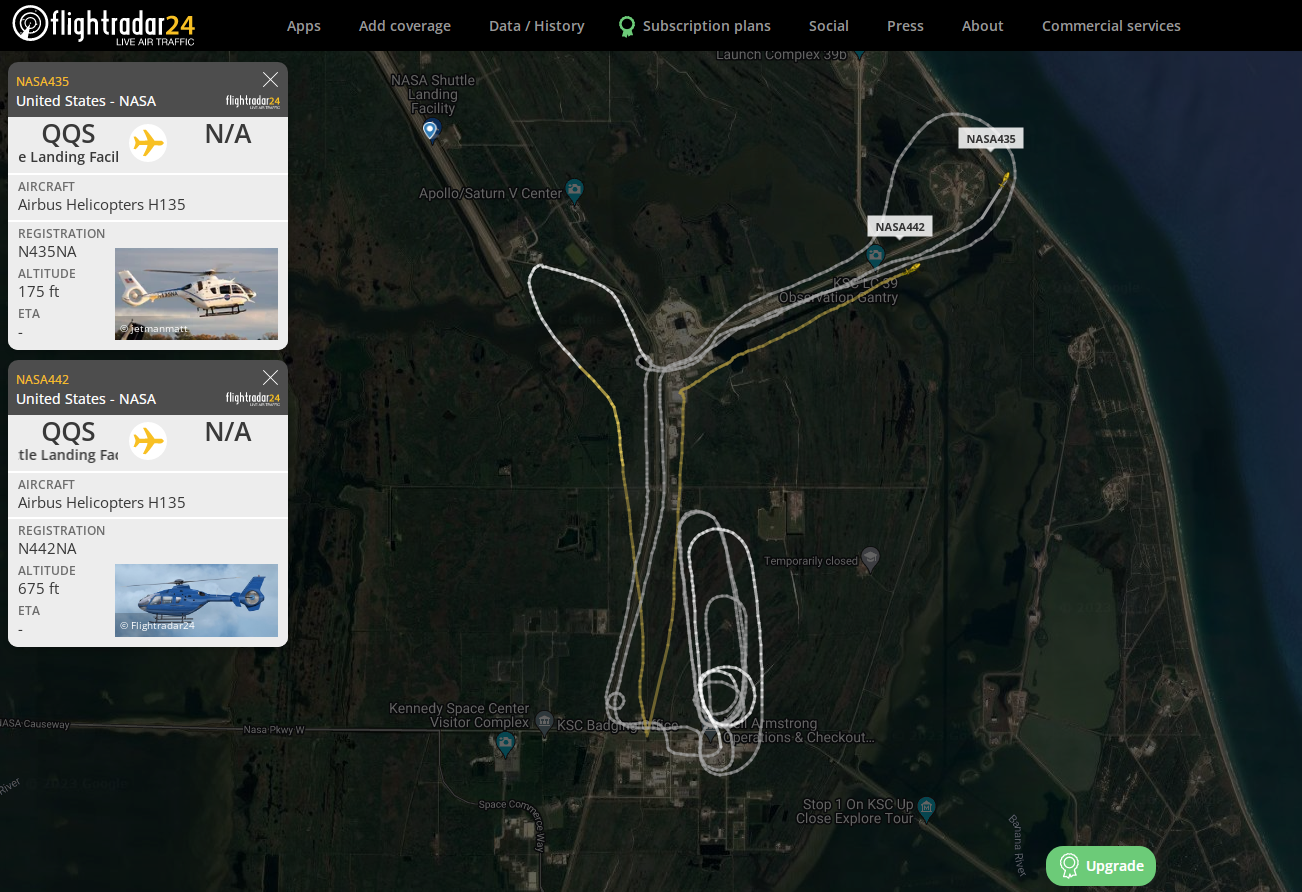Click Stop 1 On KSC tour marker
The width and height of the screenshot is (1302, 892).
[x=926, y=806]
